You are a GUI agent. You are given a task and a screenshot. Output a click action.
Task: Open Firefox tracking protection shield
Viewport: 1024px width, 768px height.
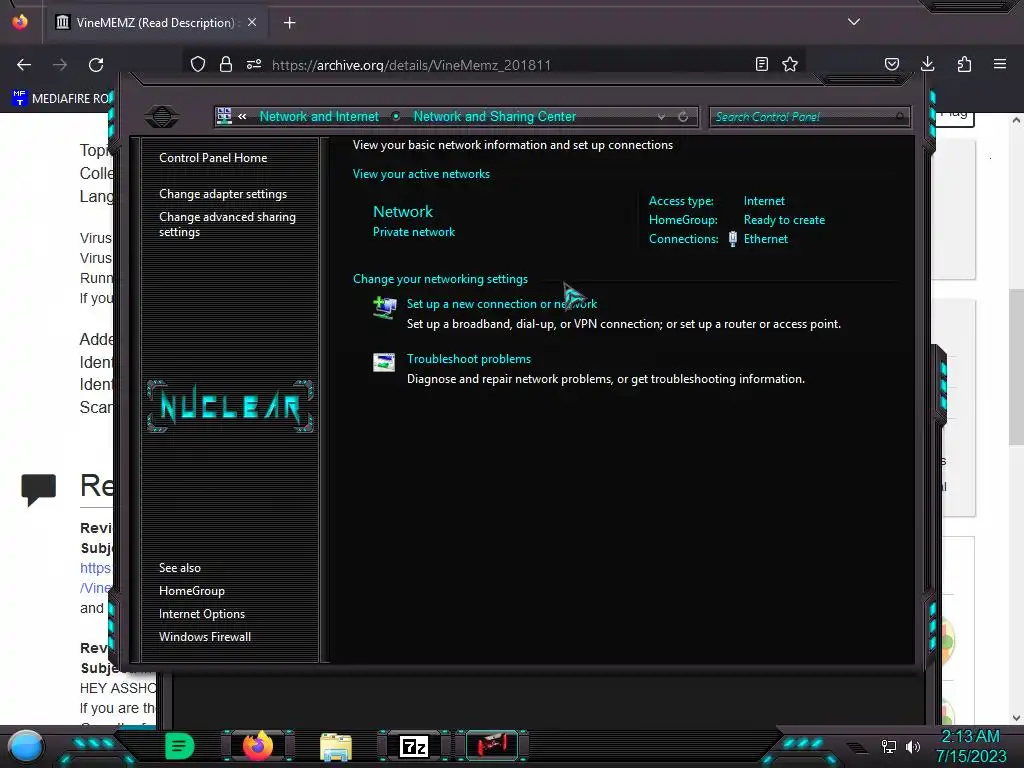pos(198,64)
